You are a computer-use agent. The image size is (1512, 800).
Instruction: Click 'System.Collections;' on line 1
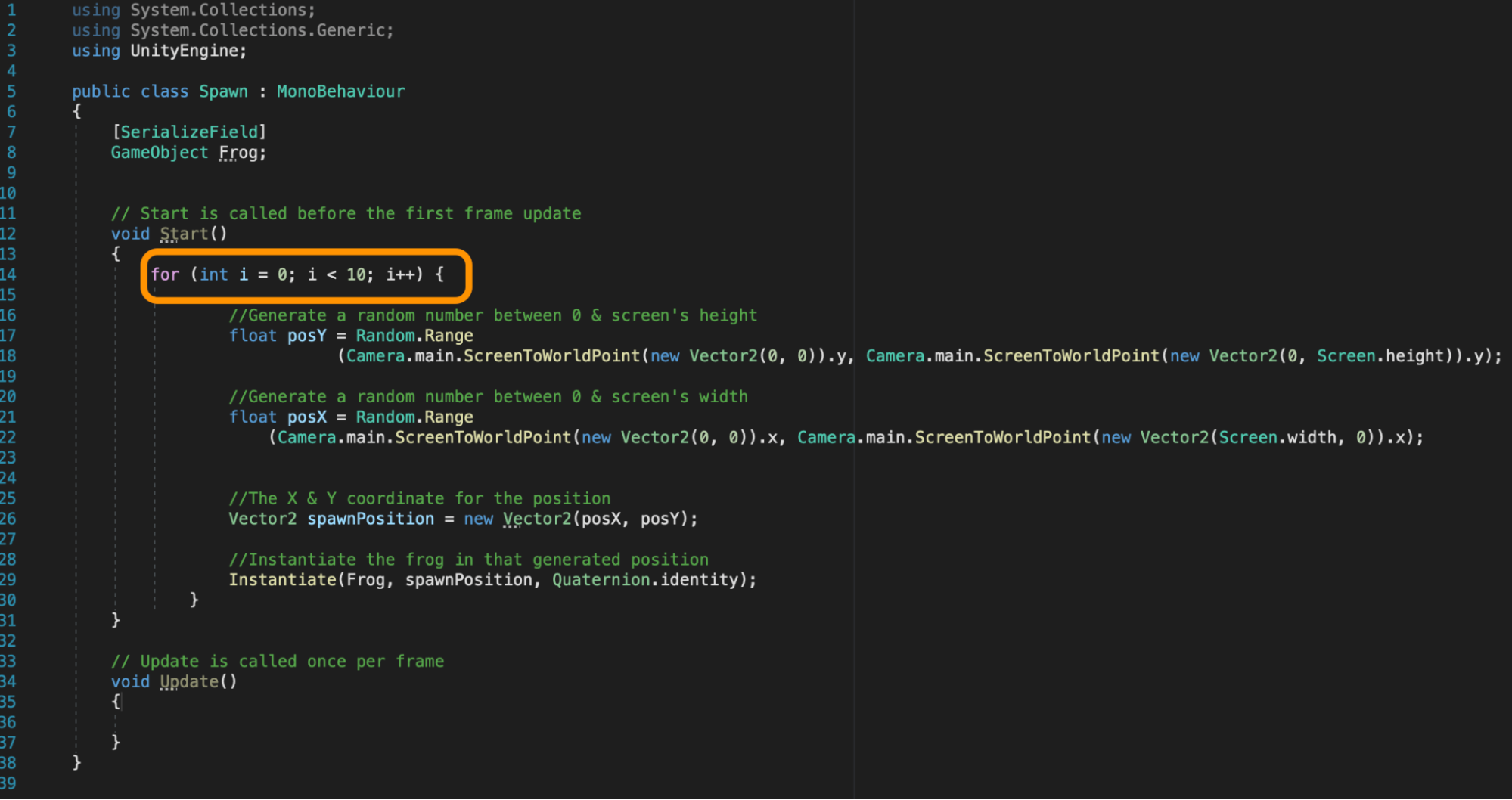pos(223,11)
